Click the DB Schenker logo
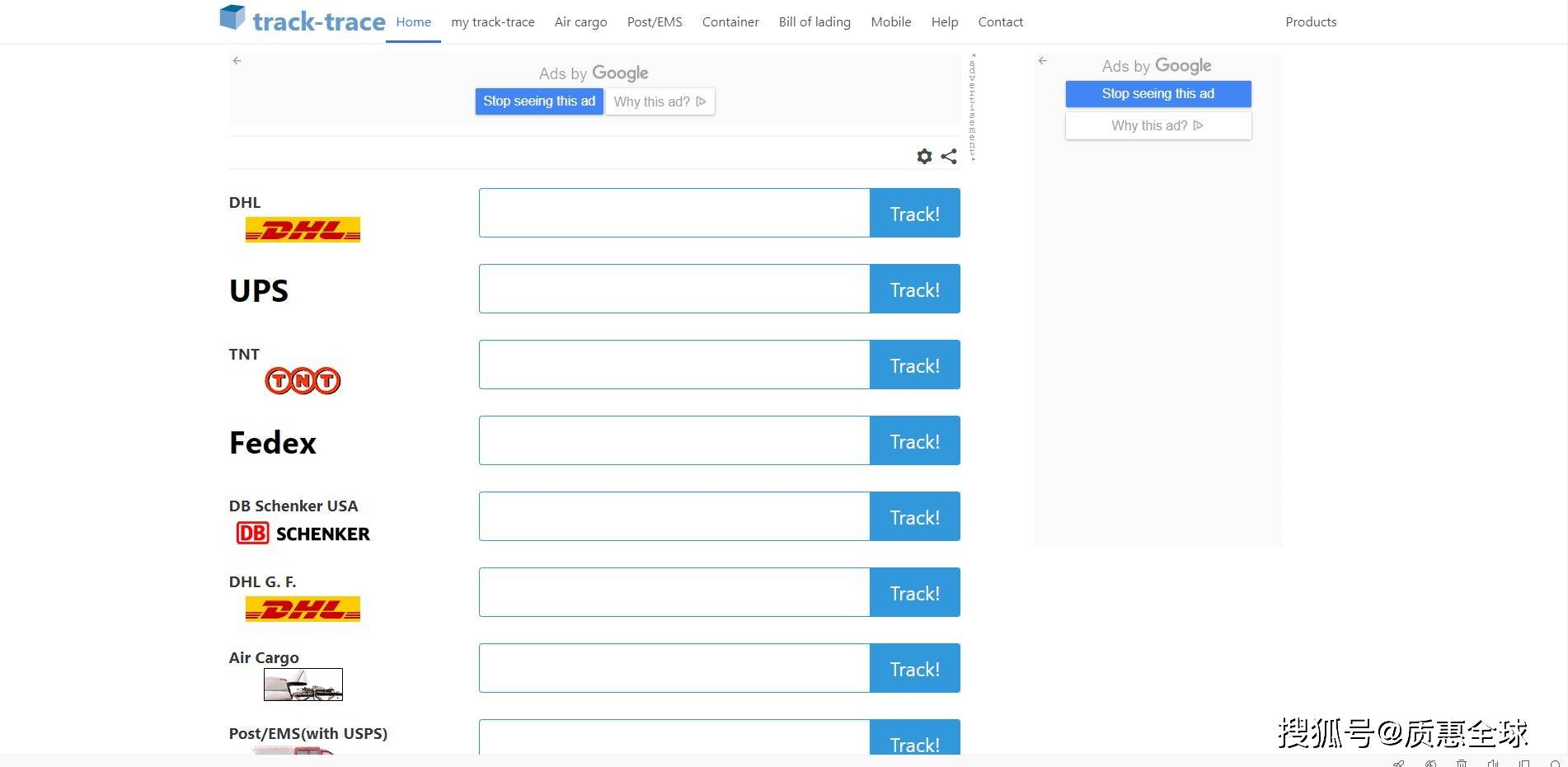 (303, 534)
